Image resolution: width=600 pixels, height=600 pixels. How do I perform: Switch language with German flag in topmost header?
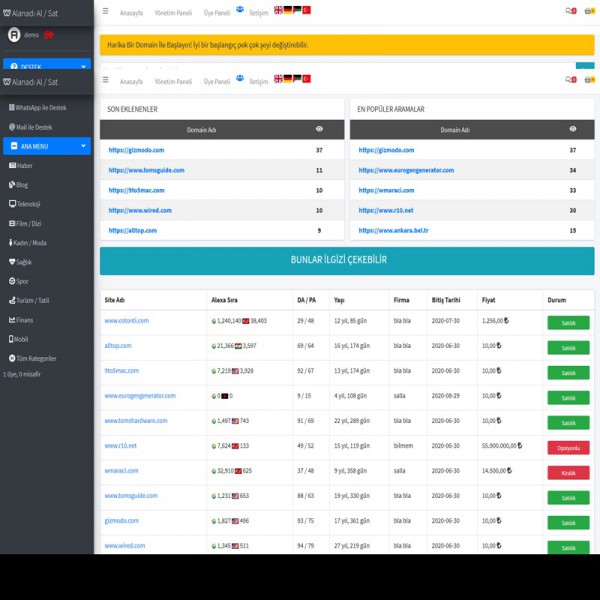click(288, 10)
